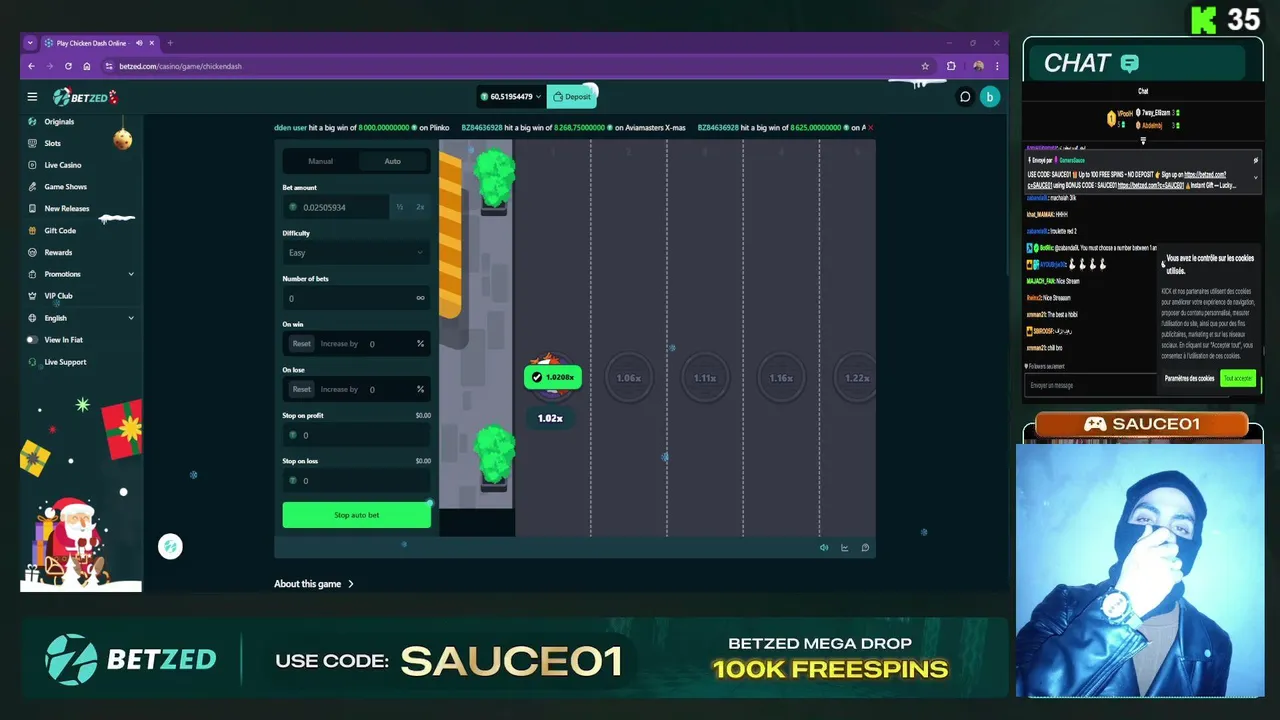Open the chat bubble icon in header

tap(965, 97)
